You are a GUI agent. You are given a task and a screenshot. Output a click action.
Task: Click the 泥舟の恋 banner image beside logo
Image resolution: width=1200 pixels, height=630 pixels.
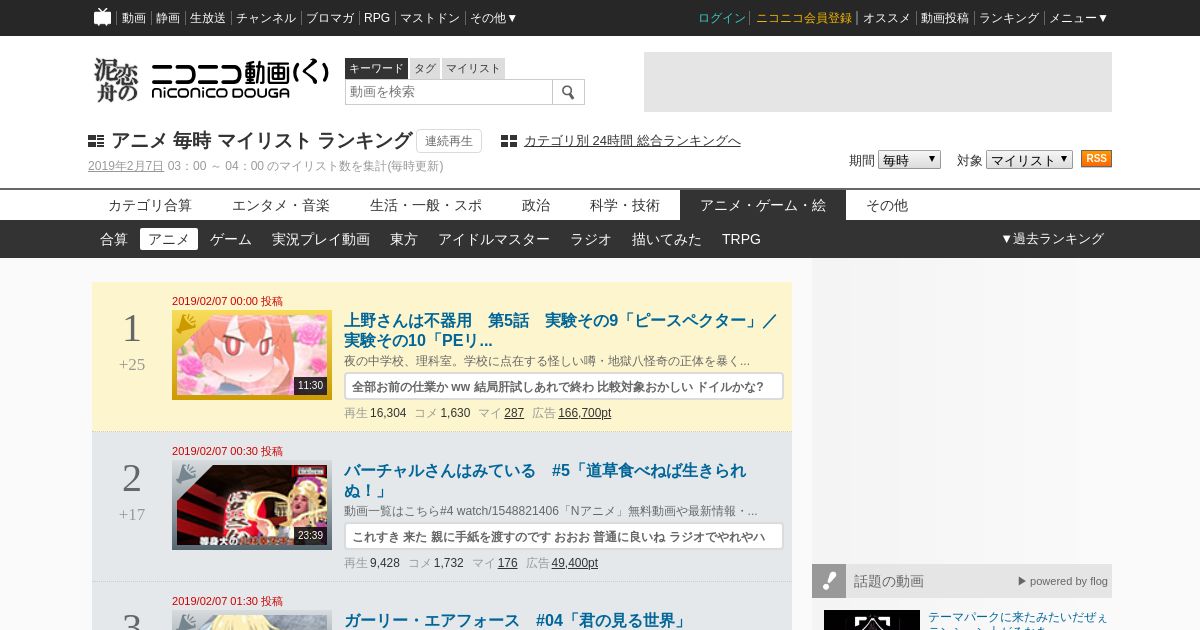coord(116,80)
